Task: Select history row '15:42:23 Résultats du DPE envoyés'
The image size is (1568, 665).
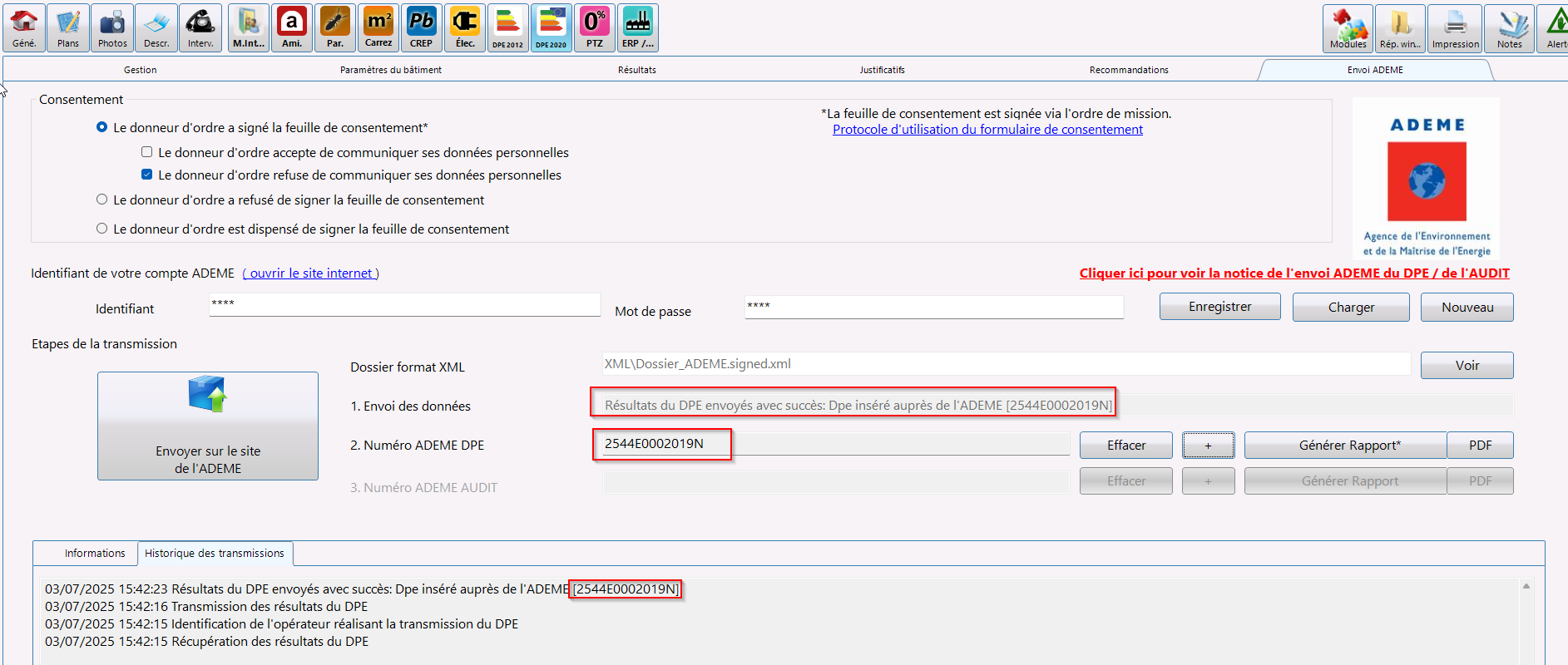Action: click(363, 589)
